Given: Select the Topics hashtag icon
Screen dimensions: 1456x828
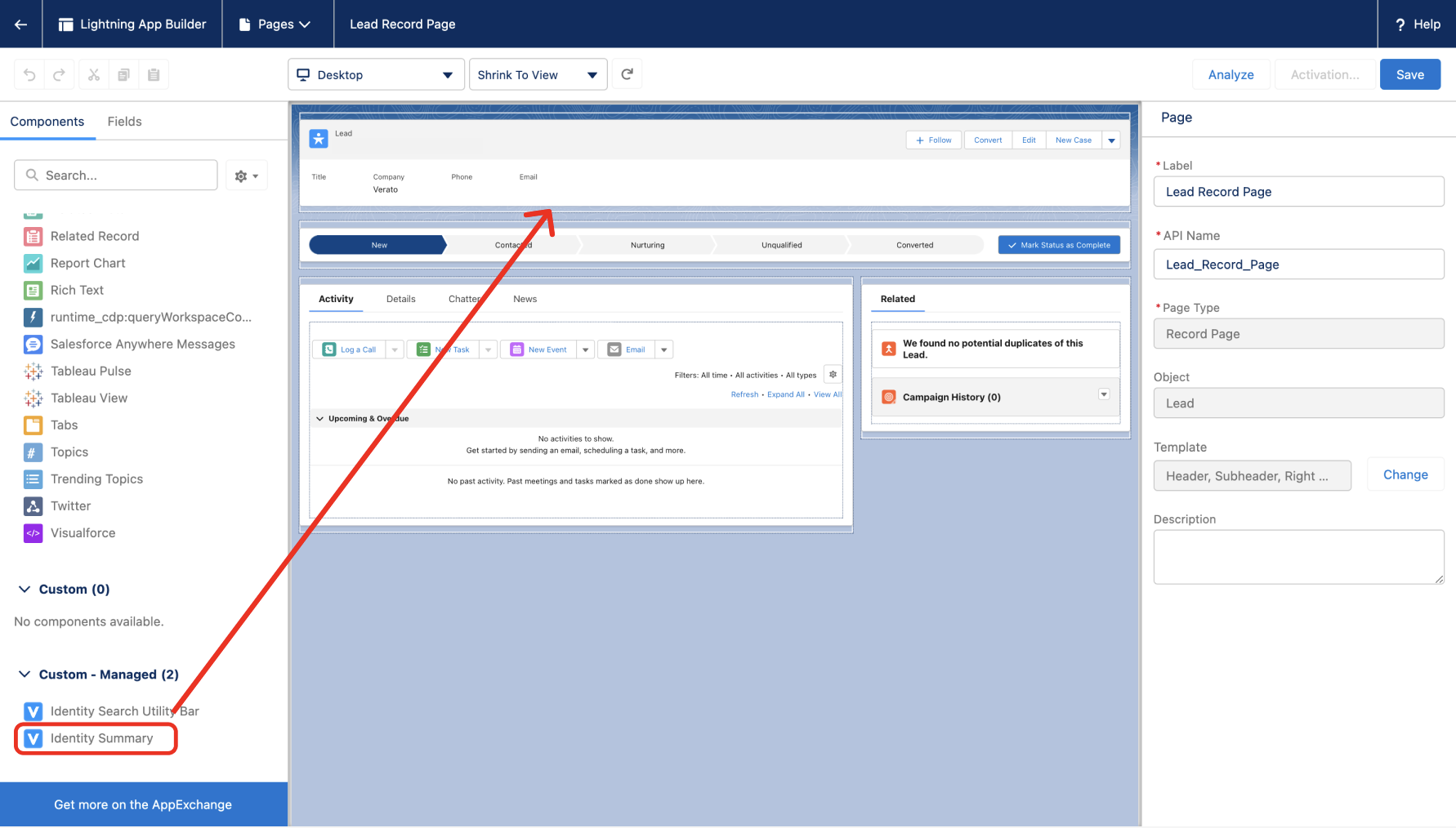Looking at the screenshot, I should (33, 452).
